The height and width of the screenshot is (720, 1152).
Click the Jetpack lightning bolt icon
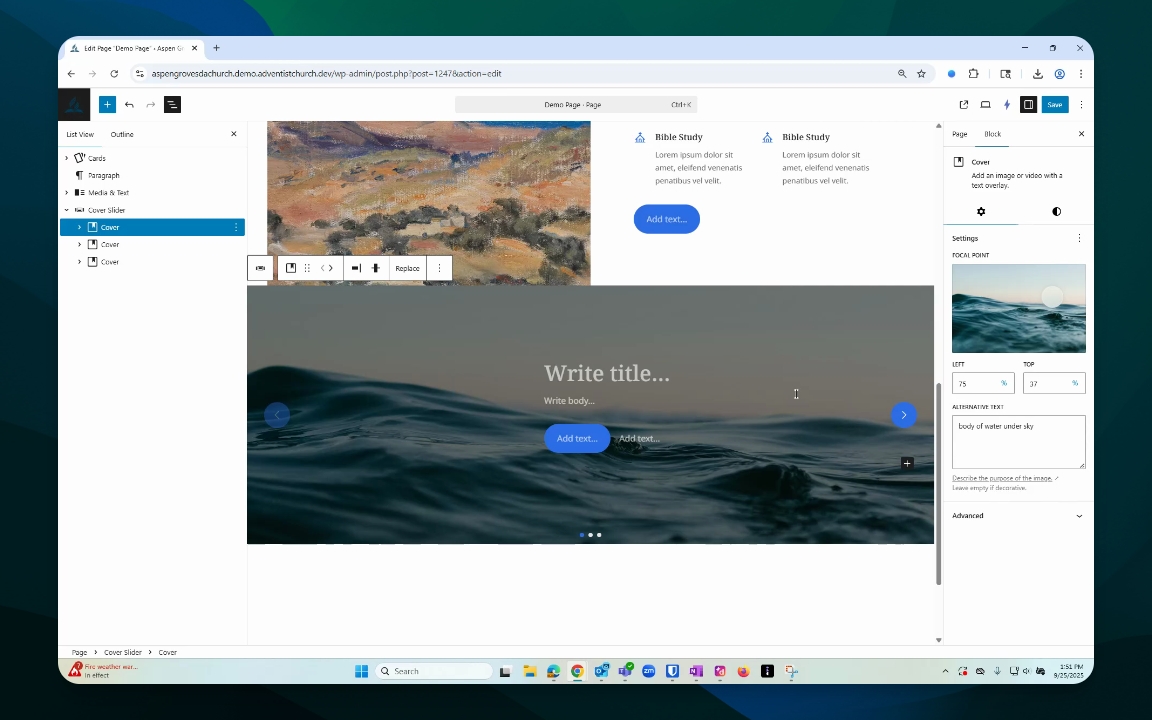coord(1007,104)
